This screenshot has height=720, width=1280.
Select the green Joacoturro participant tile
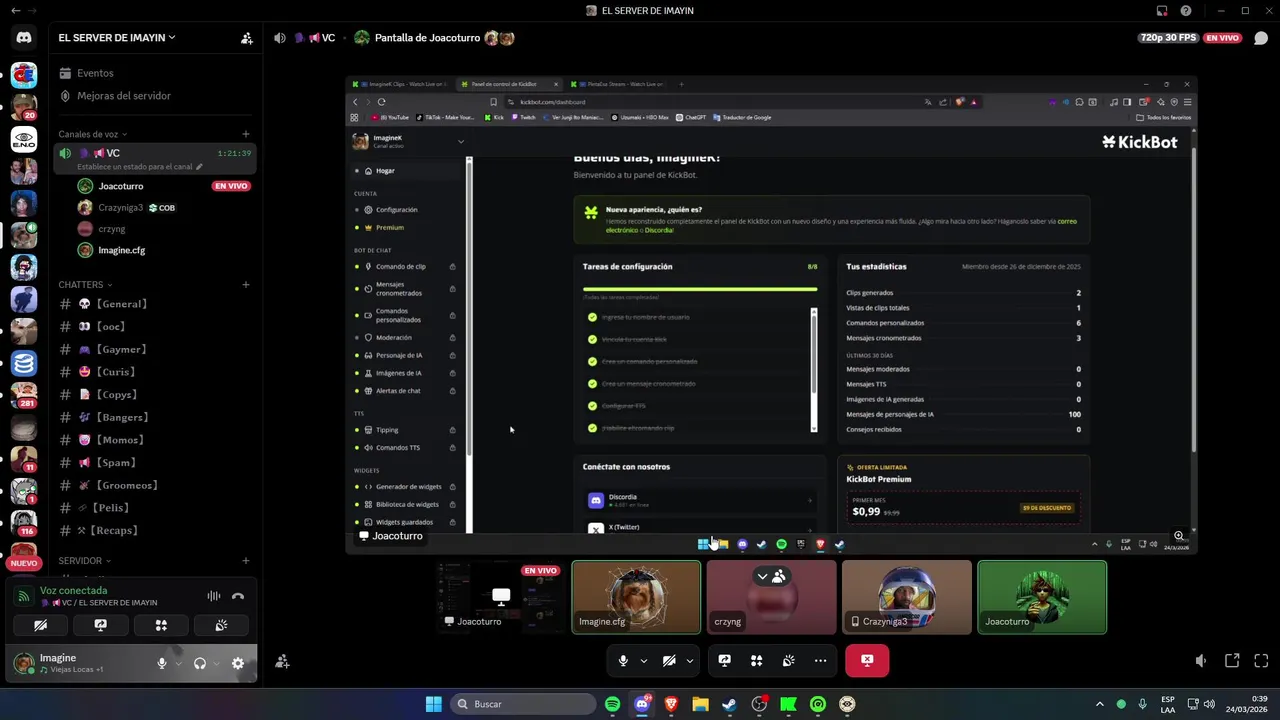coord(1042,597)
